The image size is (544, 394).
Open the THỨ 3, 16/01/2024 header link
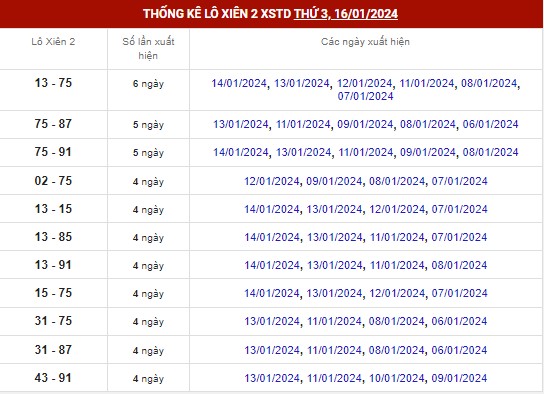point(346,14)
